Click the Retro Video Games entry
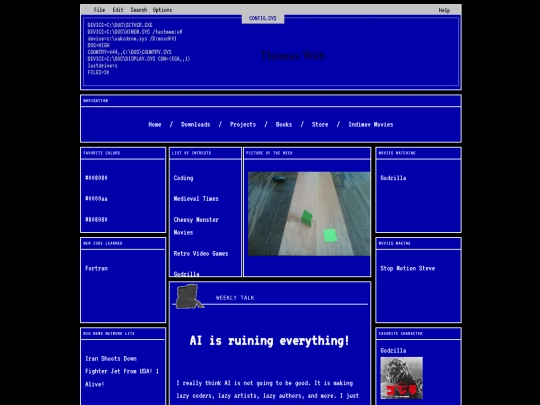Viewport: 540px width, 405px height. (x=201, y=253)
